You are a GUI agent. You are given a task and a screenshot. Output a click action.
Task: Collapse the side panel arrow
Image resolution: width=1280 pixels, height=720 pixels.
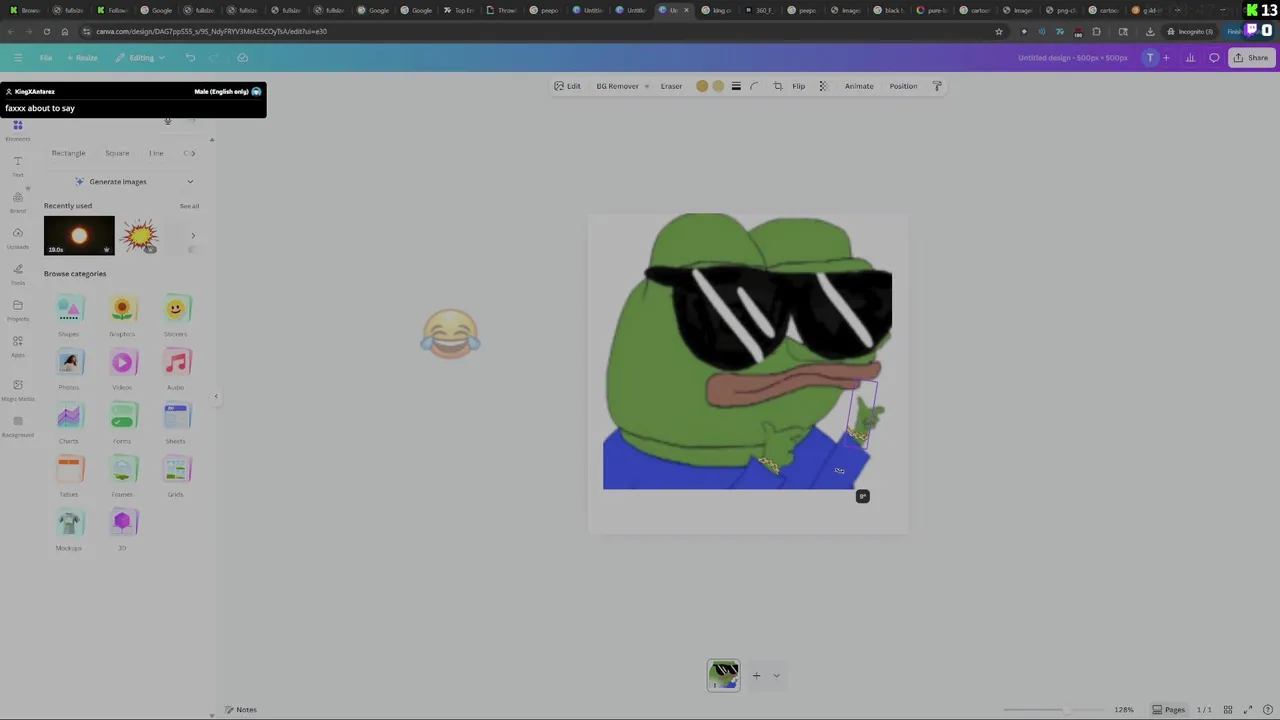pyautogui.click(x=215, y=397)
